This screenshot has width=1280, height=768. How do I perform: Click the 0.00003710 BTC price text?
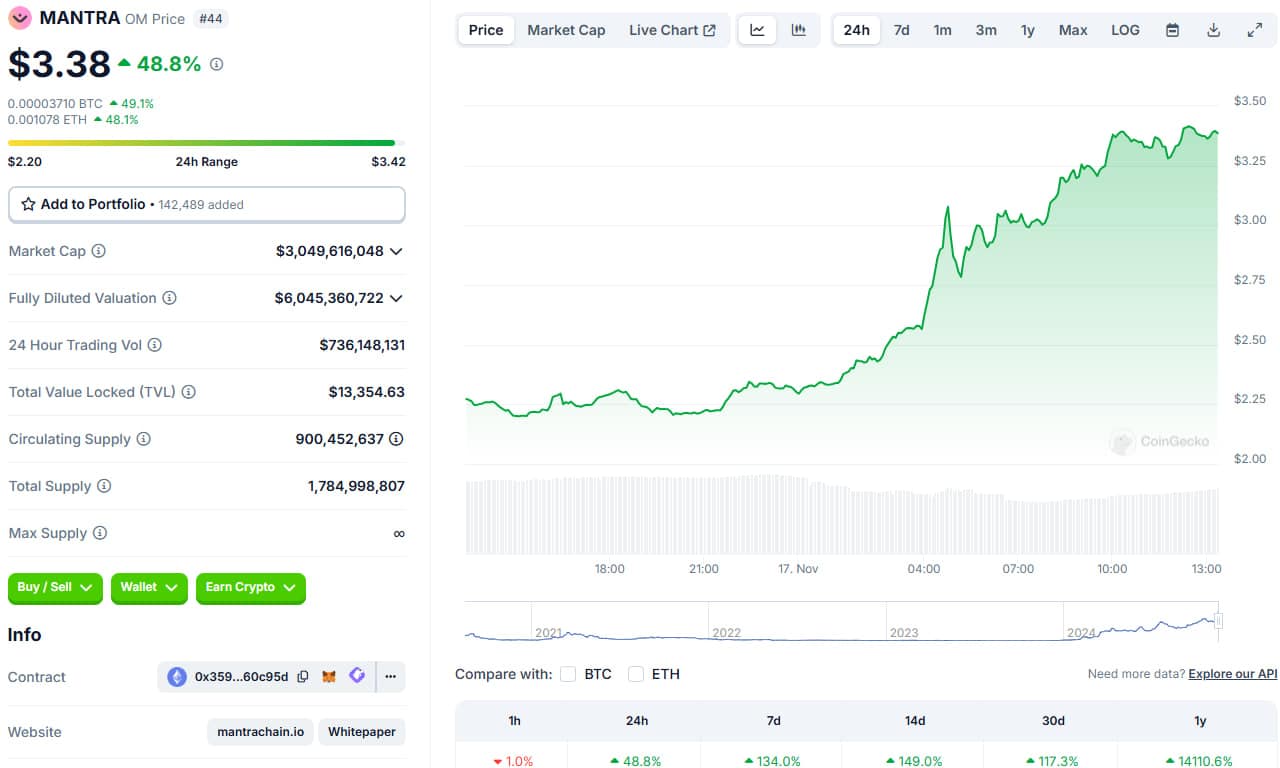[x=55, y=103]
